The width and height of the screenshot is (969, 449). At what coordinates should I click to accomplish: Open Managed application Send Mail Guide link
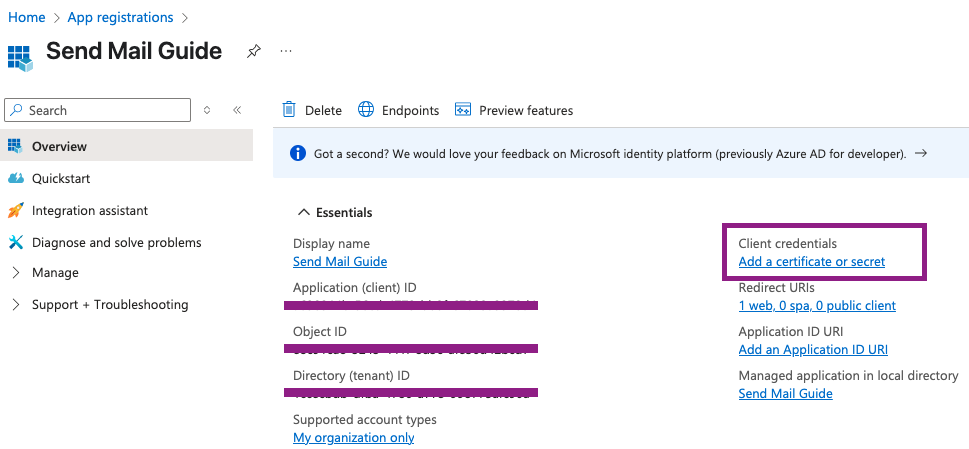click(x=785, y=393)
